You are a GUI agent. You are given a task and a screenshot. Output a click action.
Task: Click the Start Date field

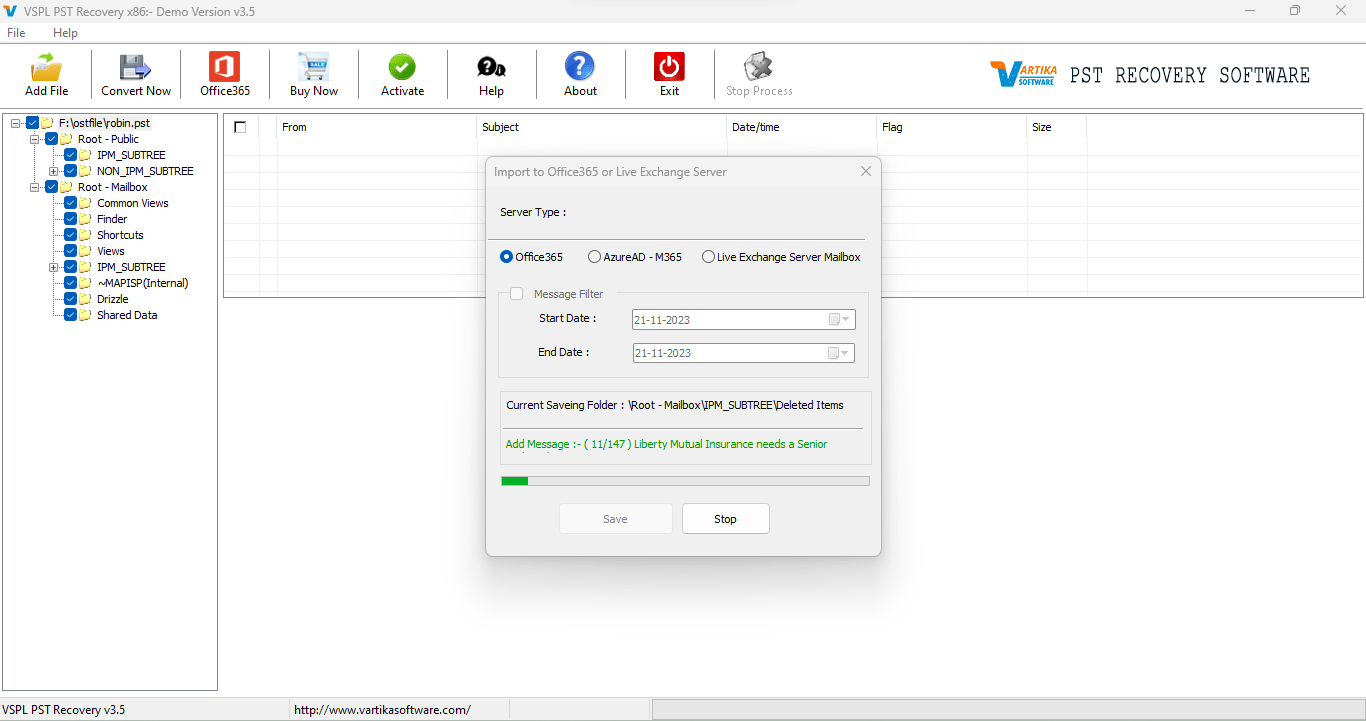tap(744, 320)
